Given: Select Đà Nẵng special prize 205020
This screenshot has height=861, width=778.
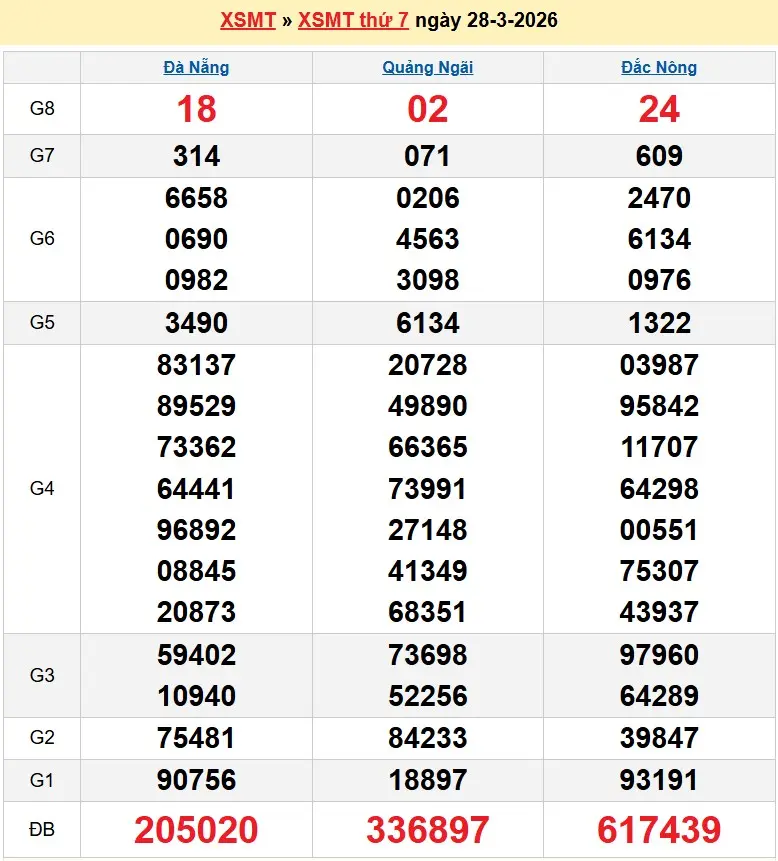Looking at the screenshot, I should 196,830.
